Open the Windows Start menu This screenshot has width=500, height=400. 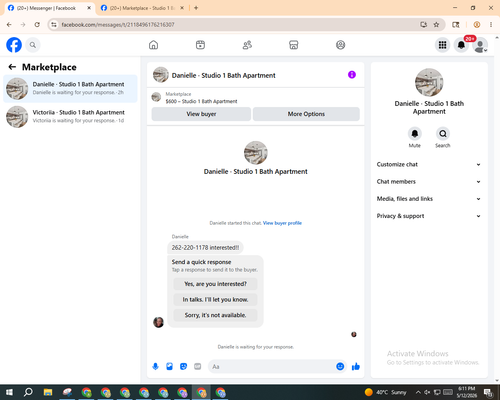point(9,392)
